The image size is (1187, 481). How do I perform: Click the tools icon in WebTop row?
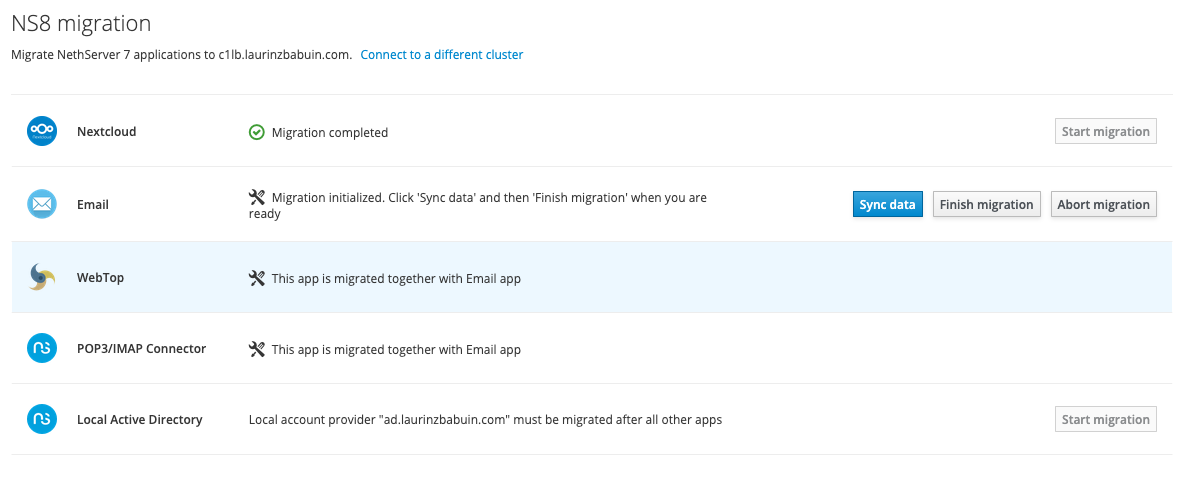(257, 279)
